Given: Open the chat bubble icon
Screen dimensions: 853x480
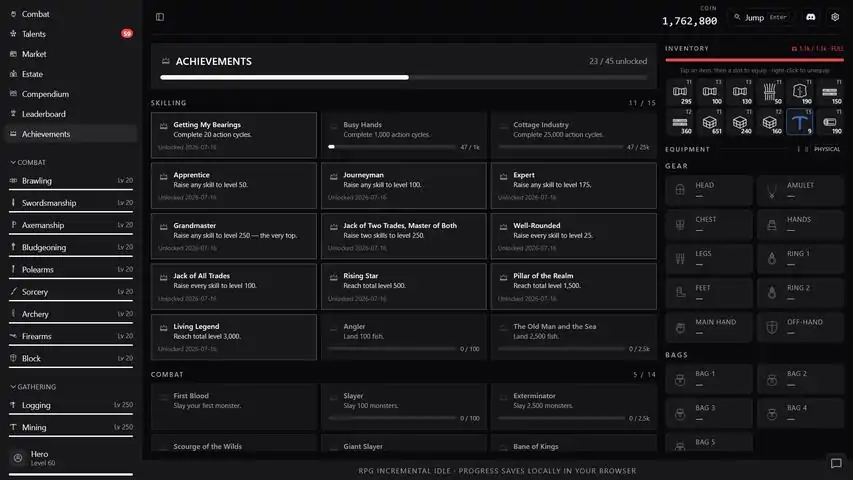Looking at the screenshot, I should [836, 463].
